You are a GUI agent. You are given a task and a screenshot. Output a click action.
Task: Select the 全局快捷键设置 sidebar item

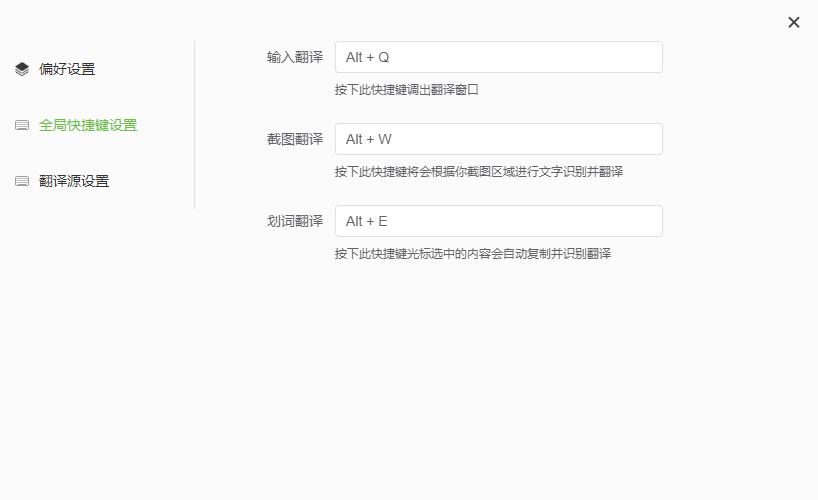pos(88,125)
